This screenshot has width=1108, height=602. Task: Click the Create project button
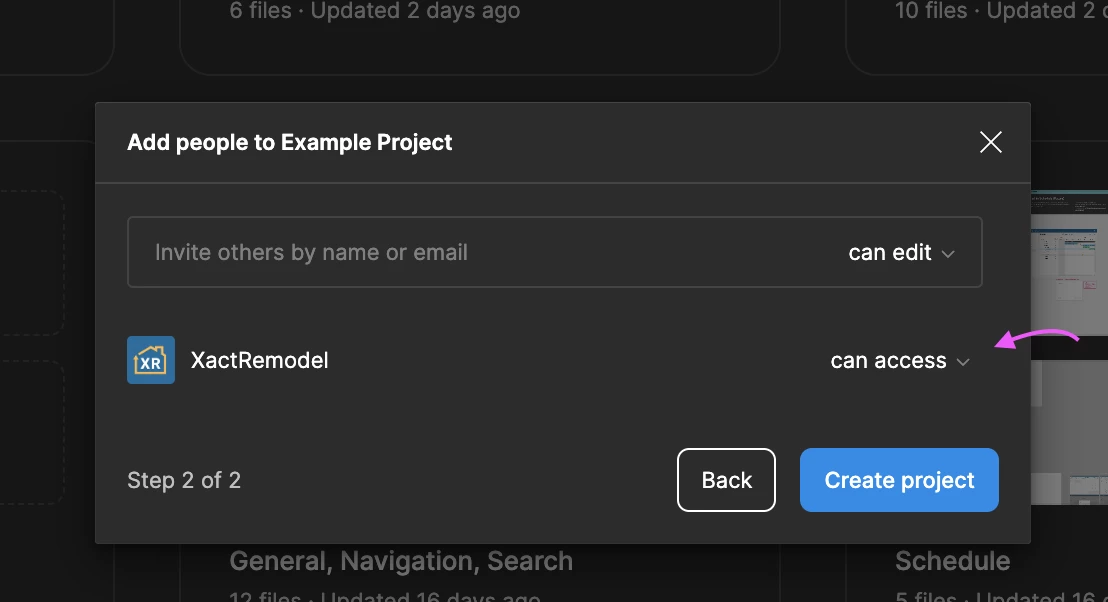[899, 480]
